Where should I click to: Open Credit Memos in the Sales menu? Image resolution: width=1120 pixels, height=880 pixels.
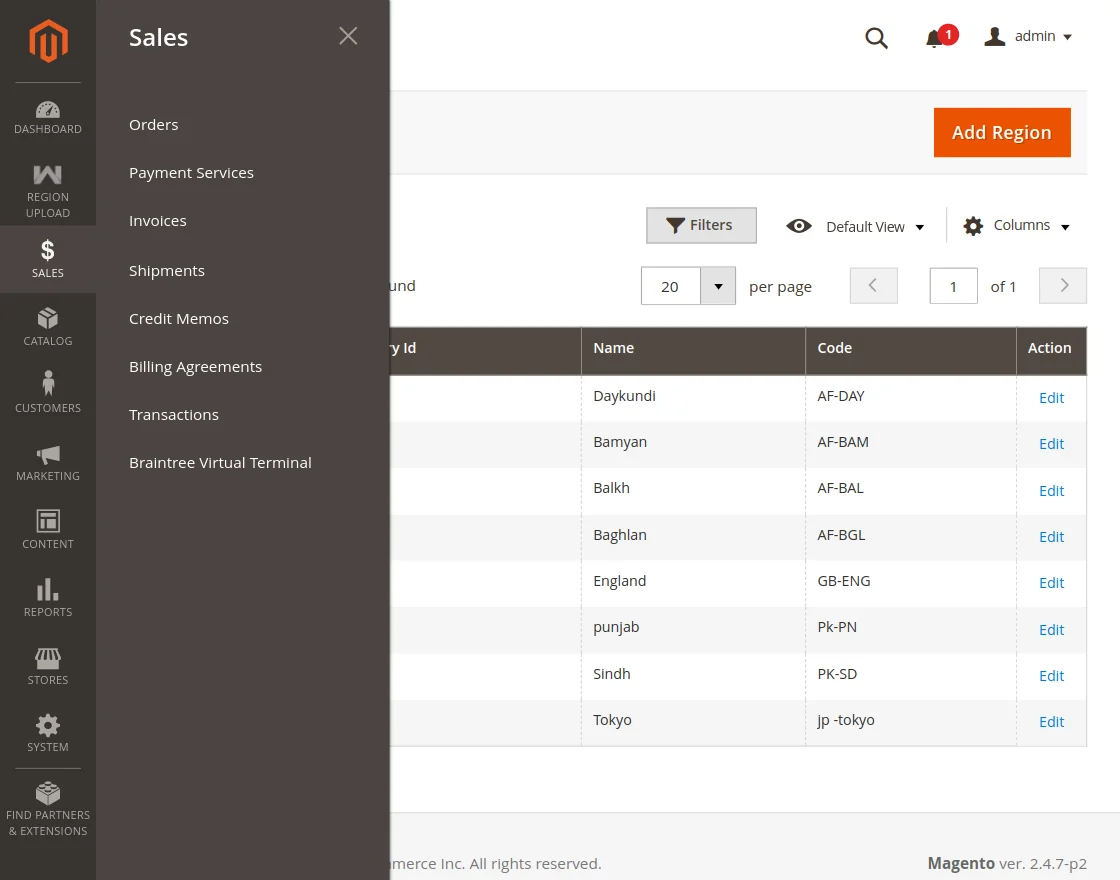coord(178,318)
